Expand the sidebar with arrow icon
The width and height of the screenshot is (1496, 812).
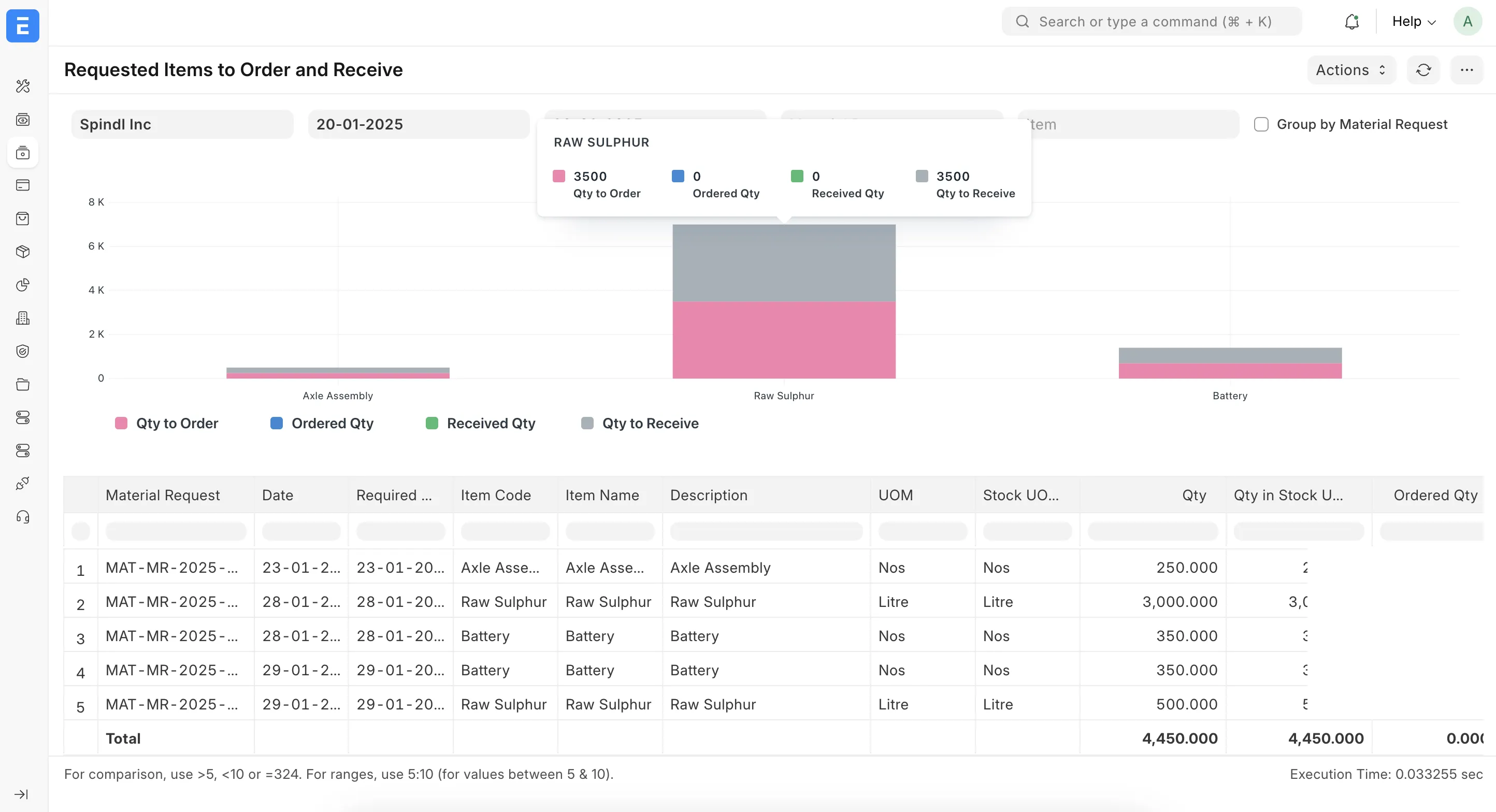click(x=21, y=794)
